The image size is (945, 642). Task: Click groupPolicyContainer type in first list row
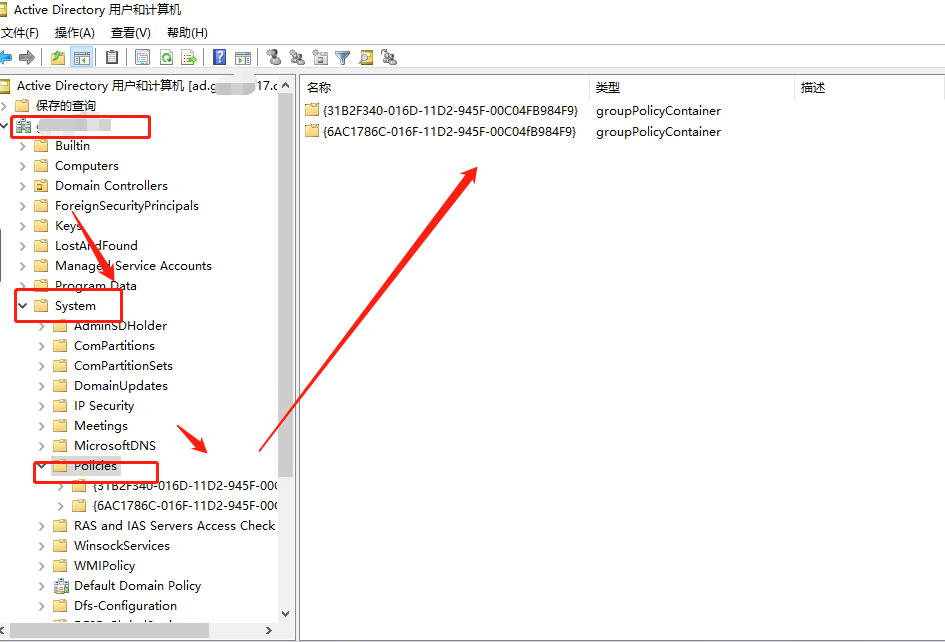(x=658, y=111)
